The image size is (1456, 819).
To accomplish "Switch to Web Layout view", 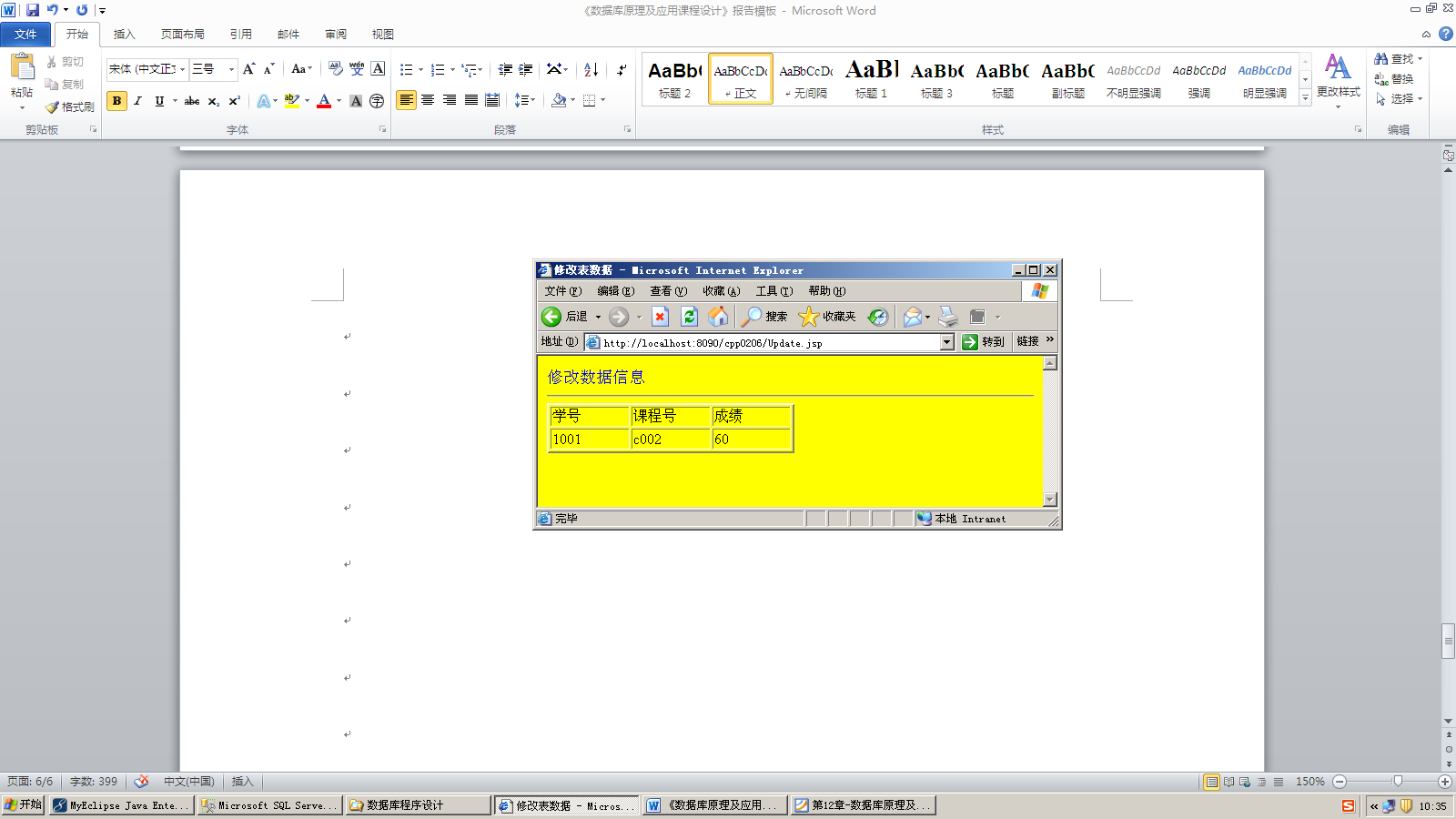I will [1245, 782].
